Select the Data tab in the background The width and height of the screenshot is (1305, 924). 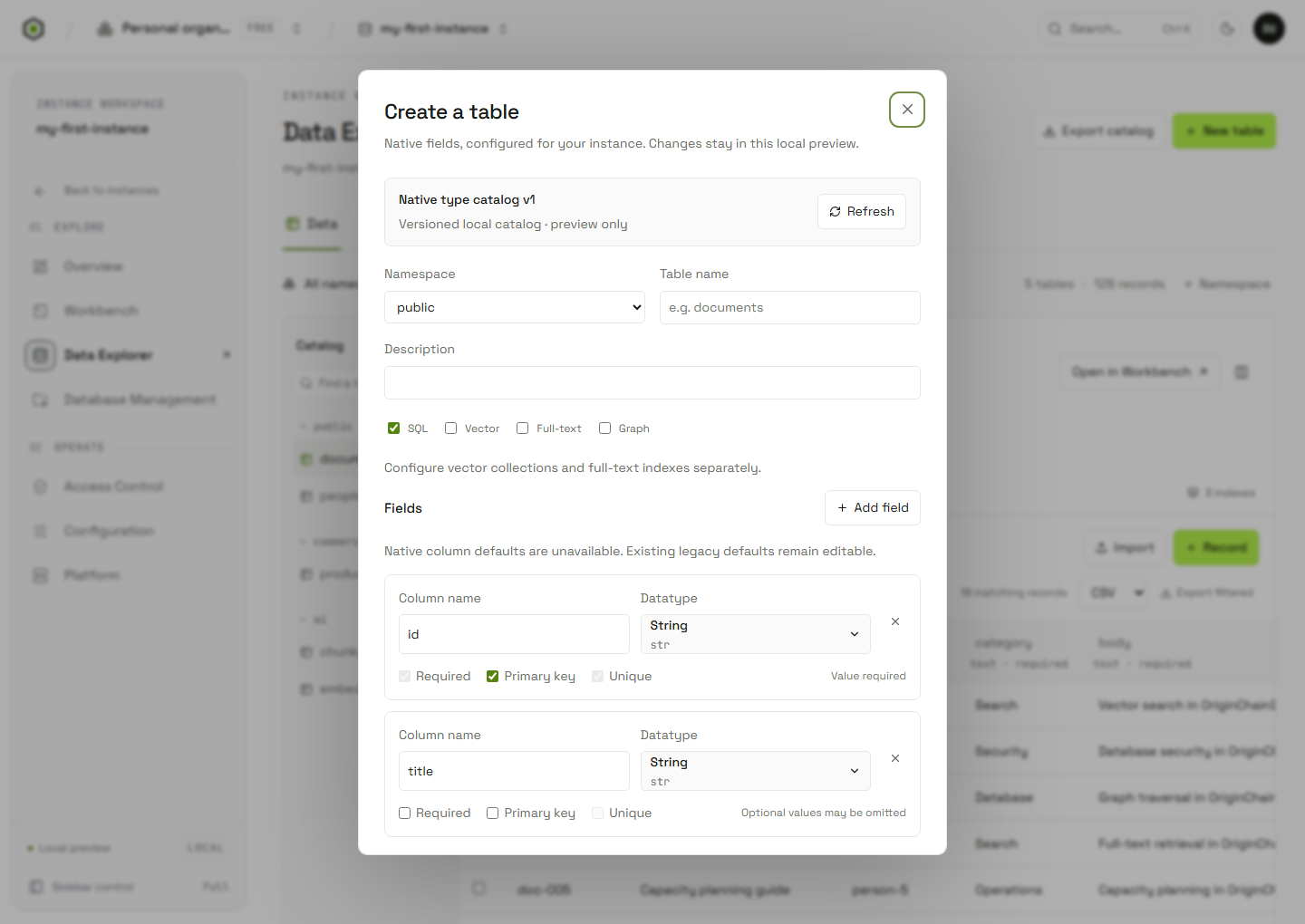pos(313,224)
